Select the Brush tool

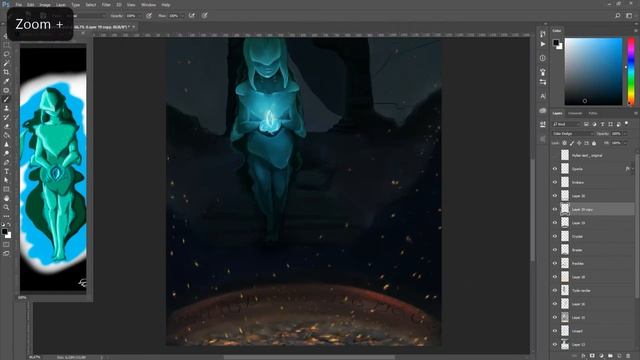(x=6, y=99)
